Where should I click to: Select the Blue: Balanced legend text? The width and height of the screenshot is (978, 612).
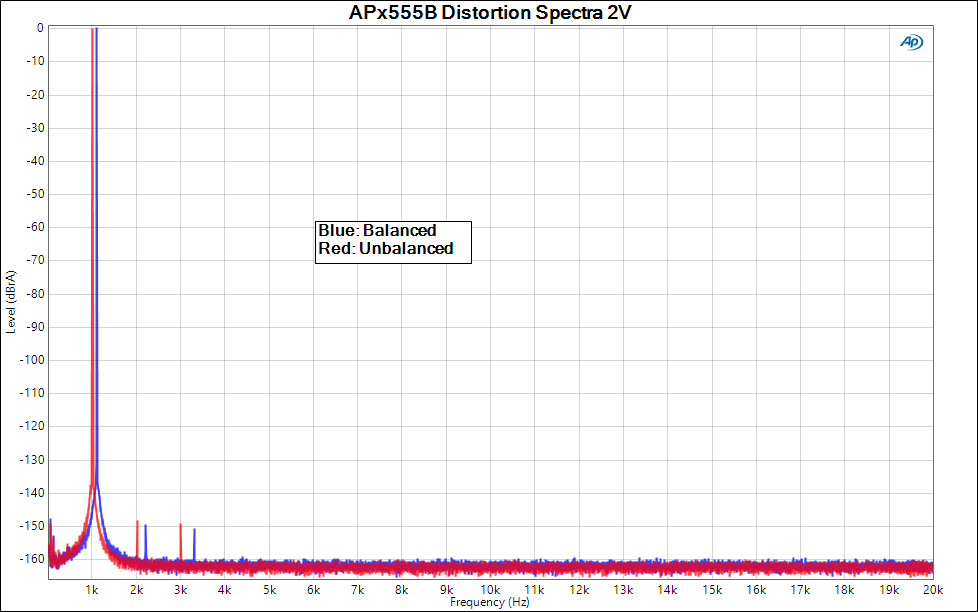(x=377, y=230)
